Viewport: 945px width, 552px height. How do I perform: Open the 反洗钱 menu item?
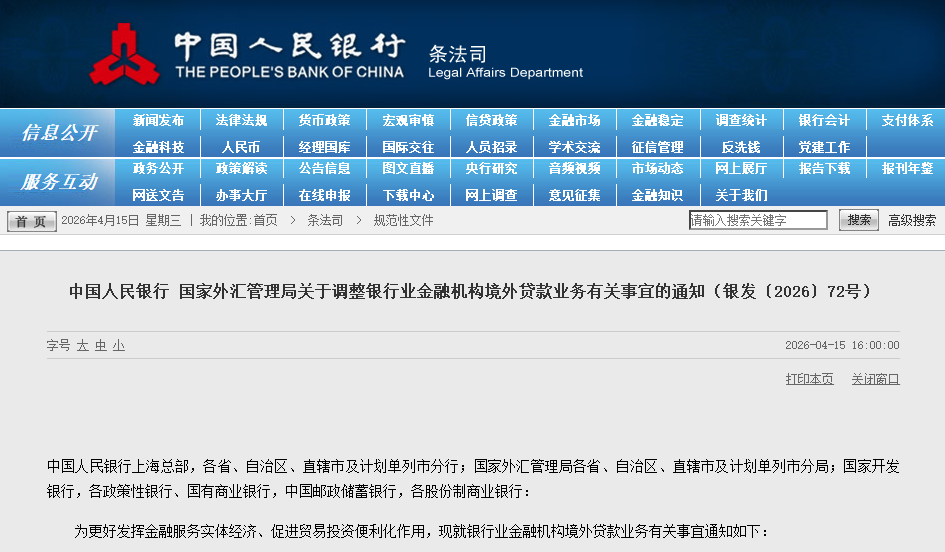tap(741, 147)
